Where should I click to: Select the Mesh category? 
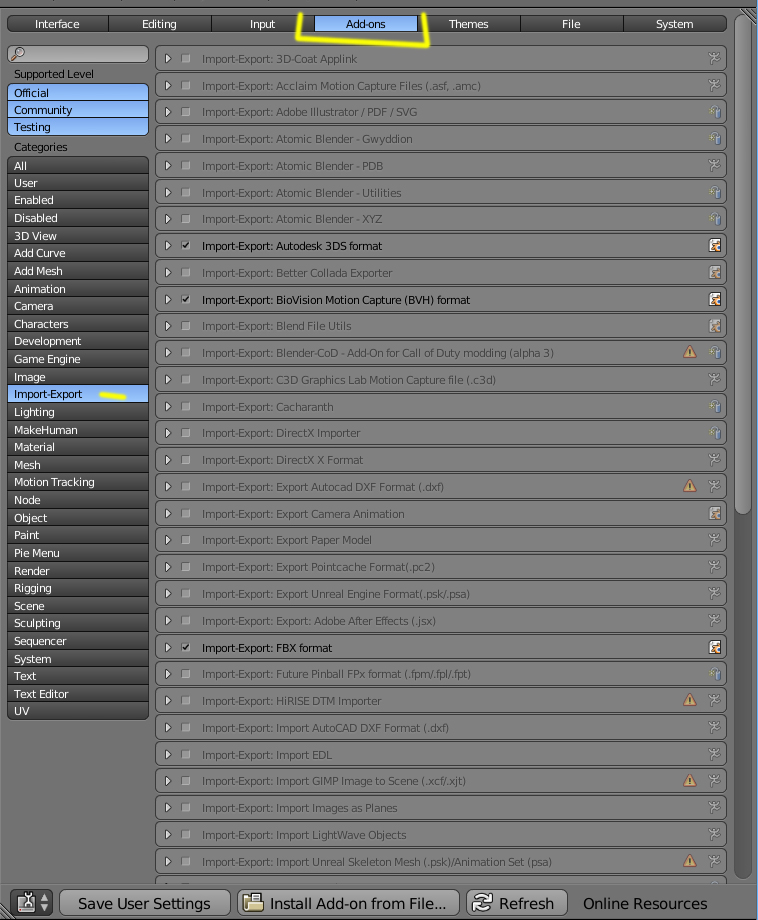pos(78,465)
